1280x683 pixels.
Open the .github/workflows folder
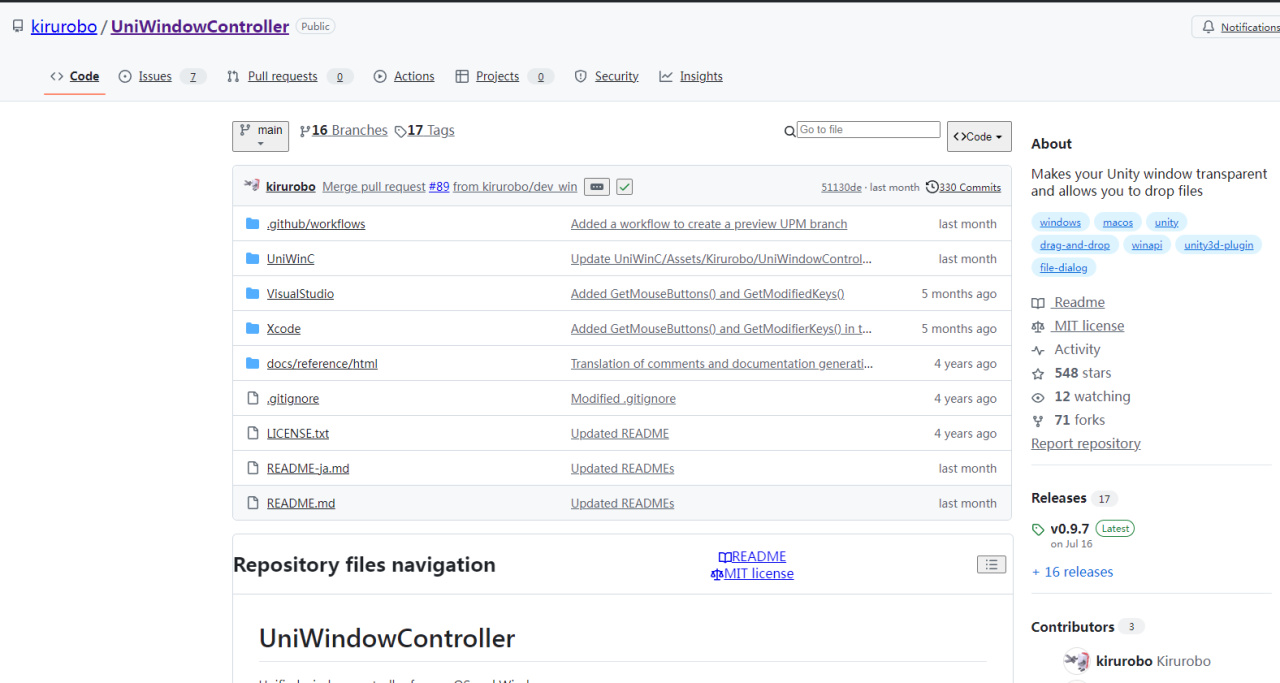click(x=316, y=224)
